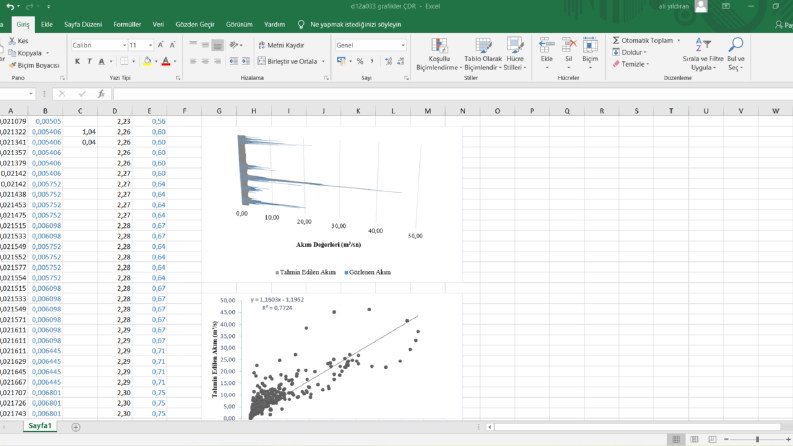This screenshot has width=793, height=446.
Task: Open the fill color dropdown arrow
Action: pos(156,61)
